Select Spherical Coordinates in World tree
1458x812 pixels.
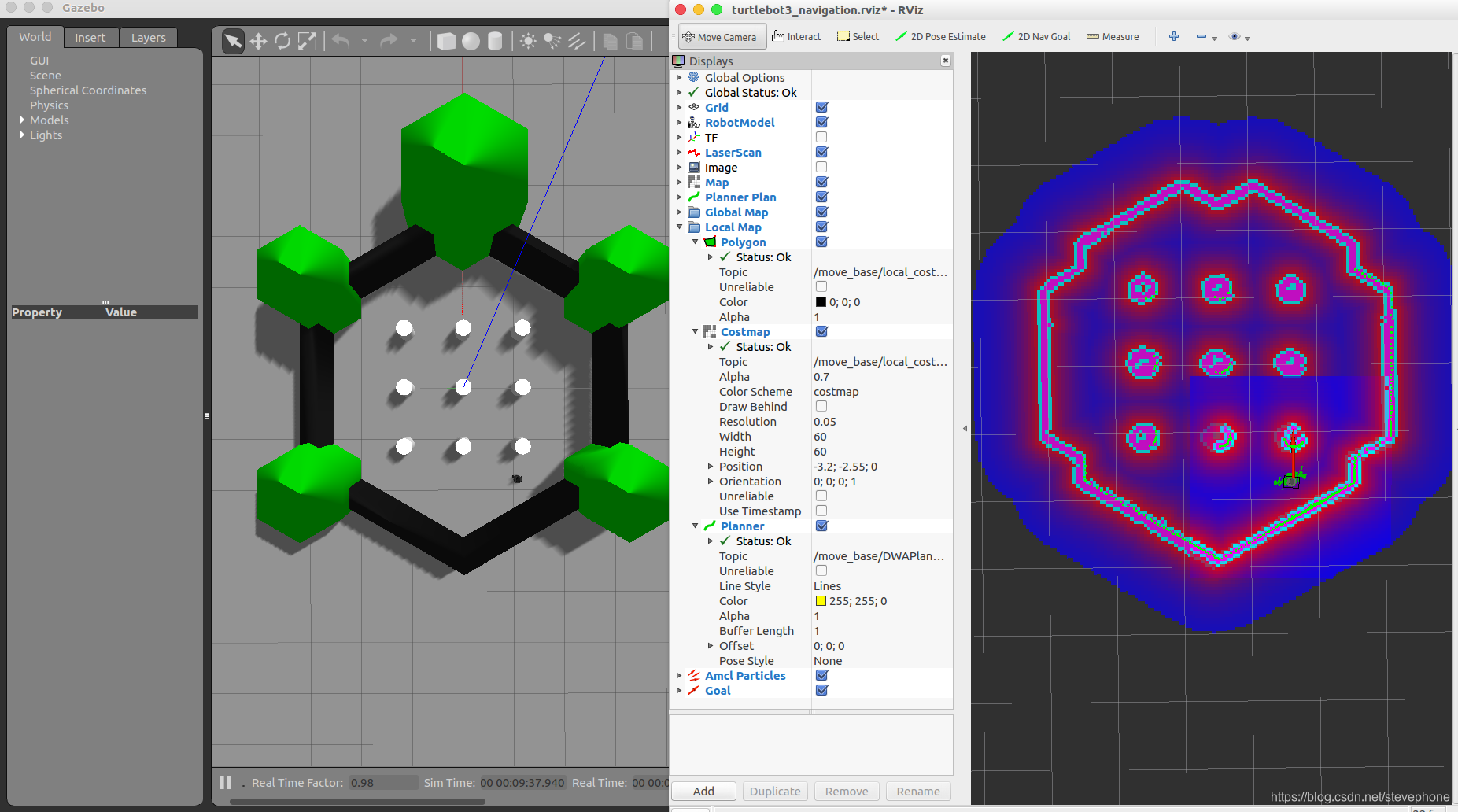point(88,90)
